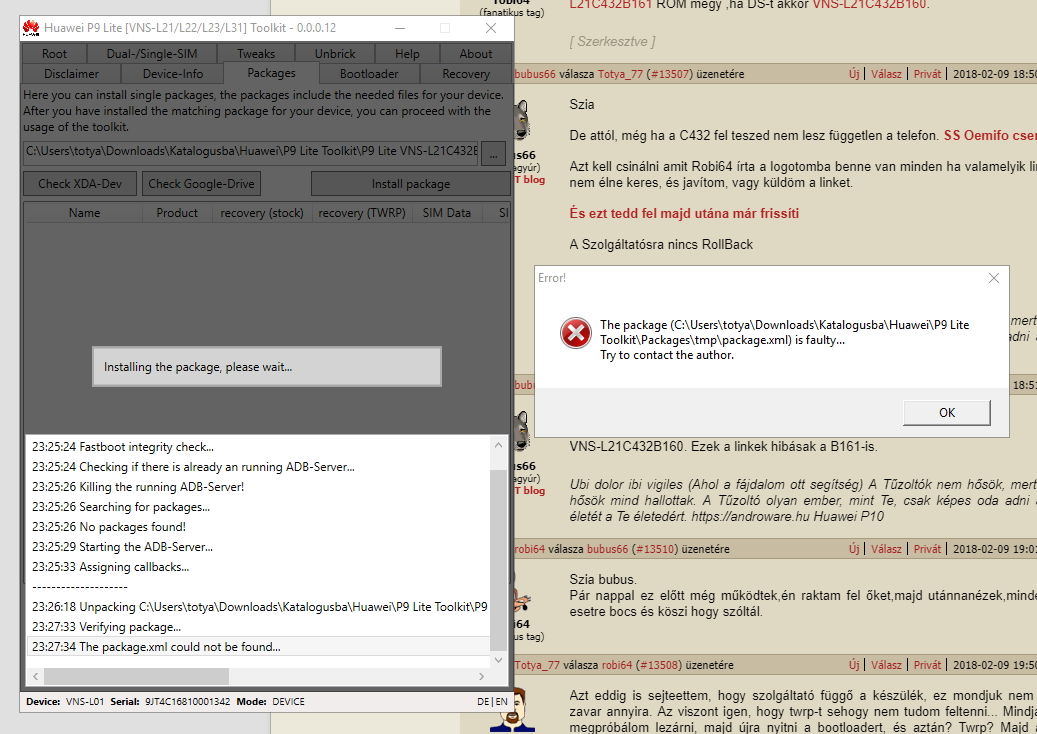Open VNS-L21C432B160 link in top forum post

pos(869,5)
